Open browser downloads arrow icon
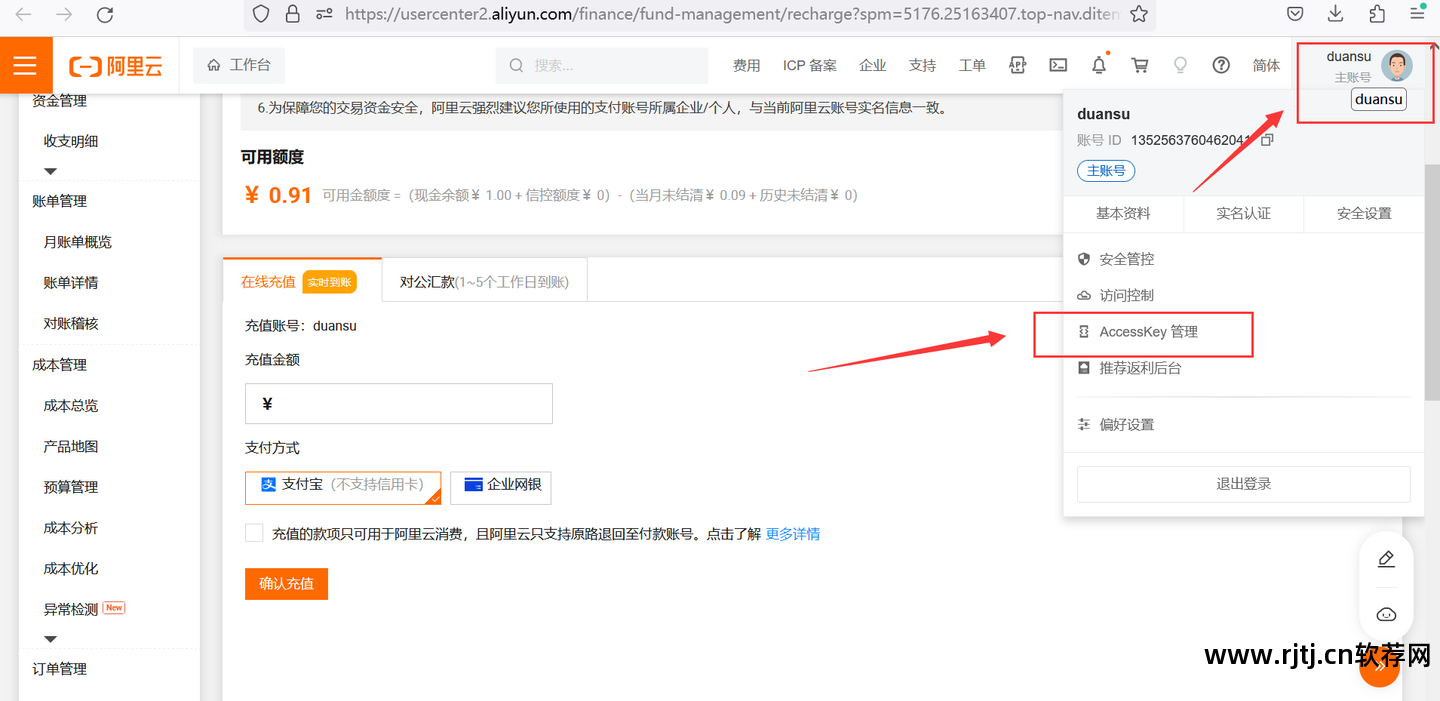The image size is (1440, 701). 1336,14
